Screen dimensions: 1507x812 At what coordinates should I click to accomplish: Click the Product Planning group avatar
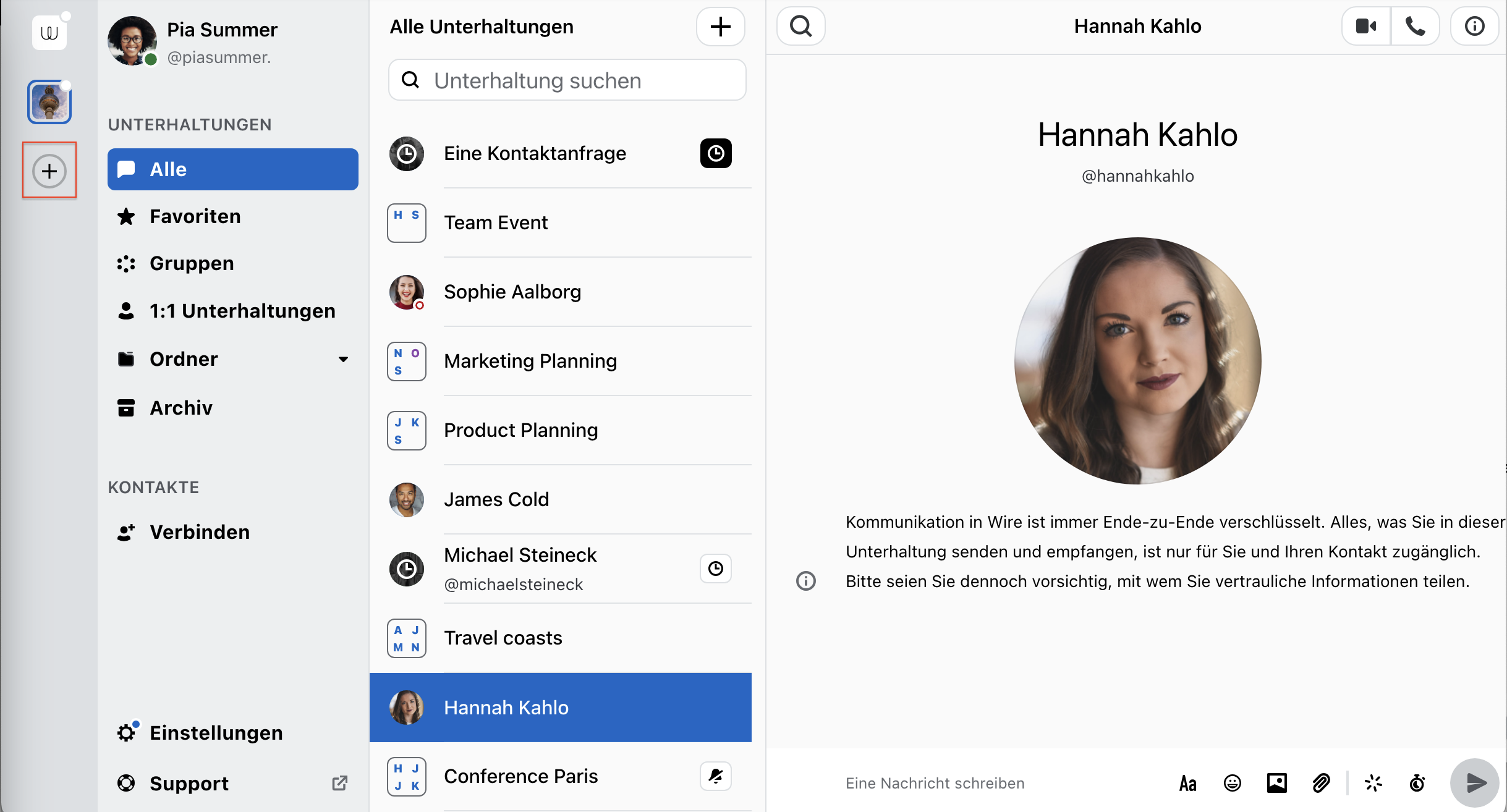click(x=407, y=430)
